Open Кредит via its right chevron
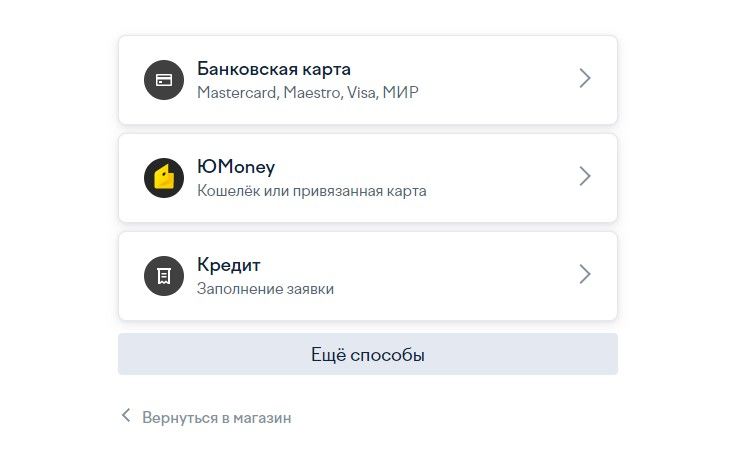Viewport: 747px width, 458px height. coord(585,274)
